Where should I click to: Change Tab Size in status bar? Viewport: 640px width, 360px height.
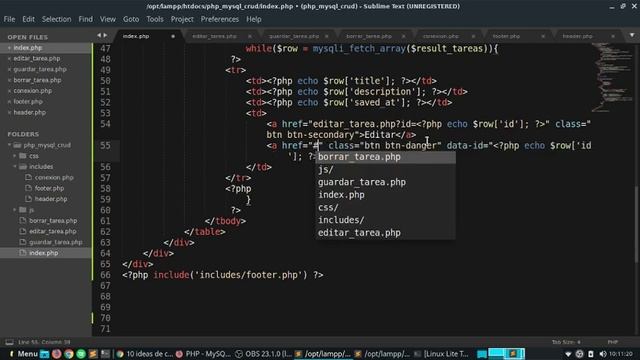tap(566, 342)
